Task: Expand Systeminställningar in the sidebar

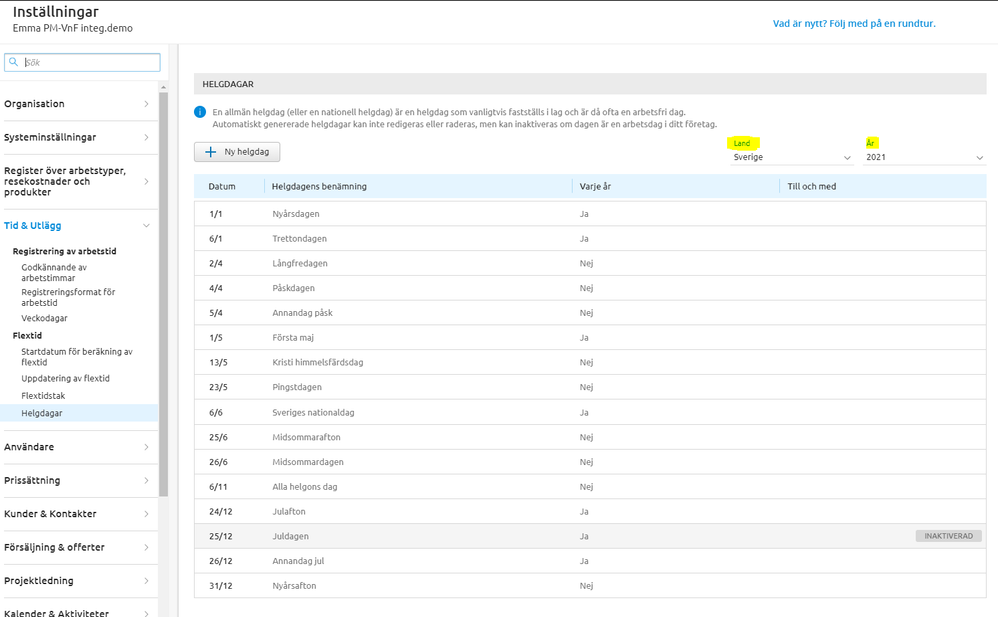Action: 146,137
